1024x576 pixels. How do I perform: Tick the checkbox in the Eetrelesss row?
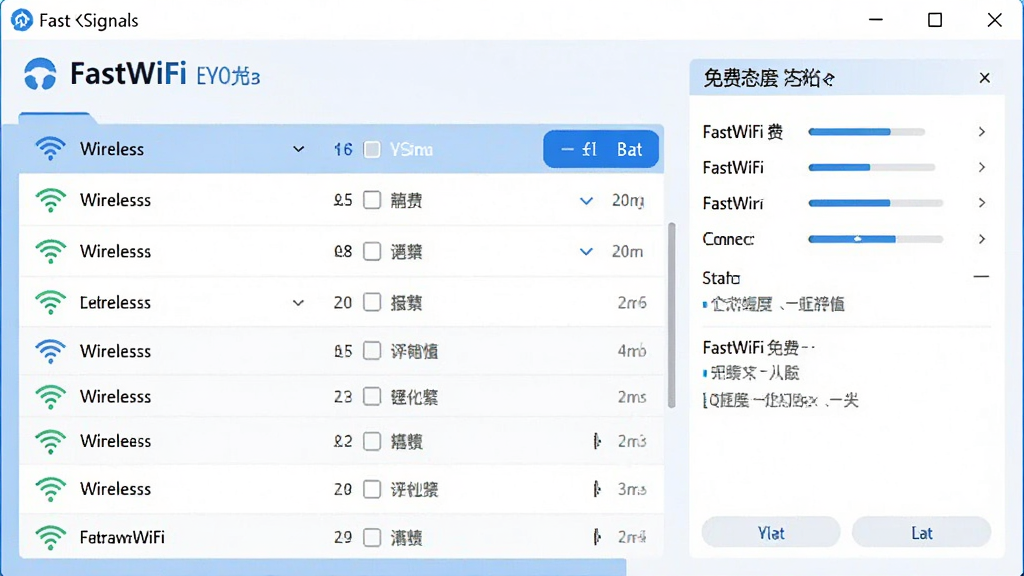click(372, 302)
